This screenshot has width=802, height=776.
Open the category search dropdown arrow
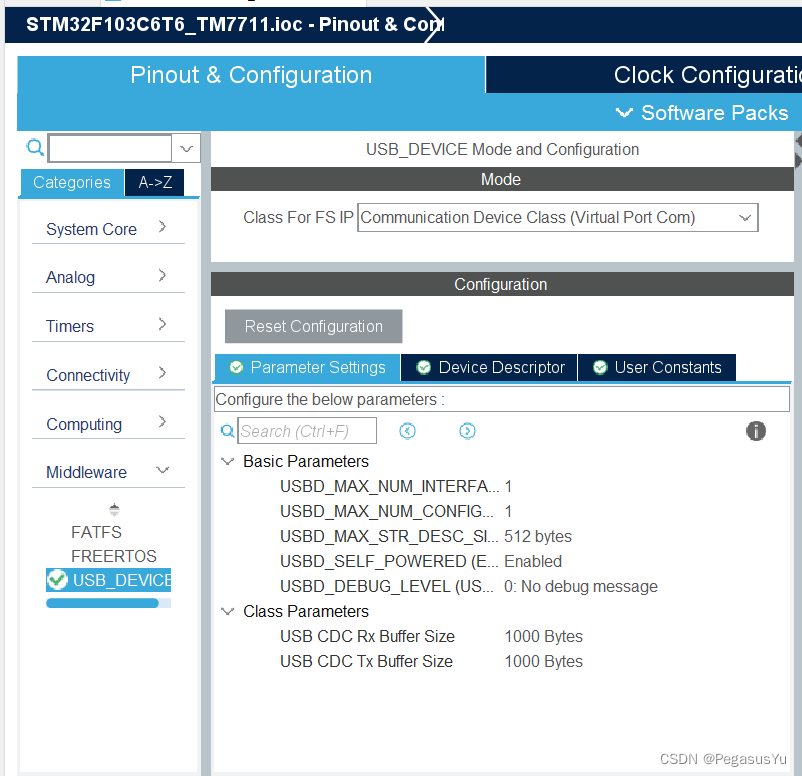[x=186, y=148]
